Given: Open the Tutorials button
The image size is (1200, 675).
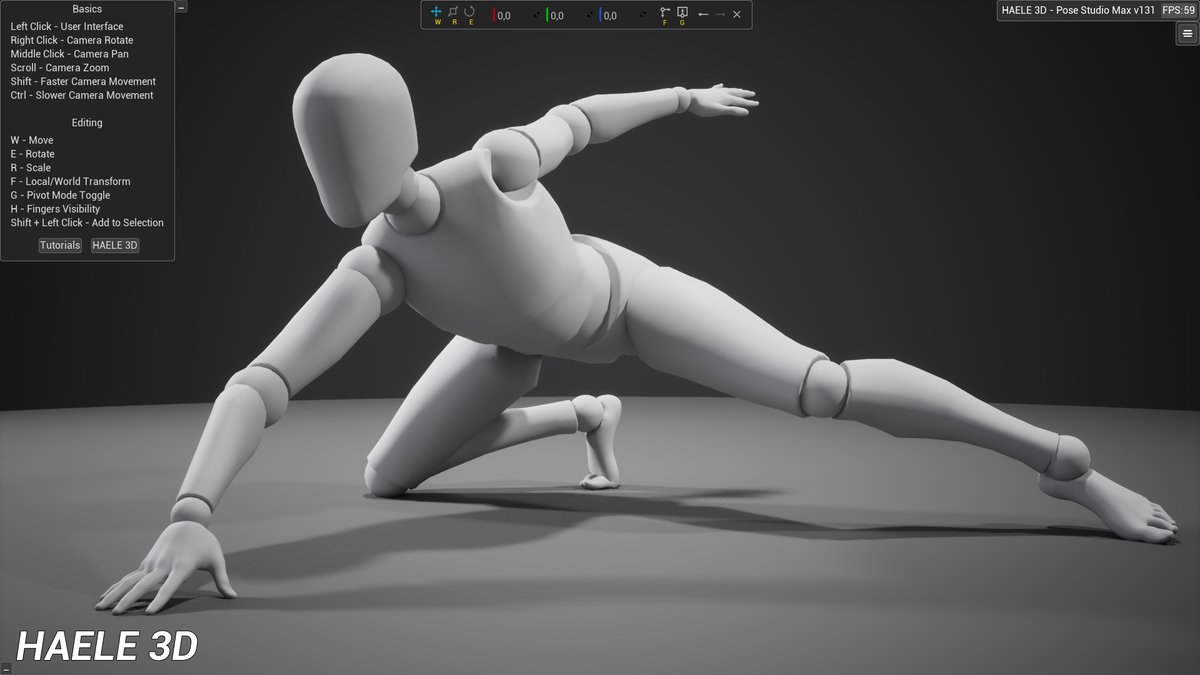Looking at the screenshot, I should (60, 245).
